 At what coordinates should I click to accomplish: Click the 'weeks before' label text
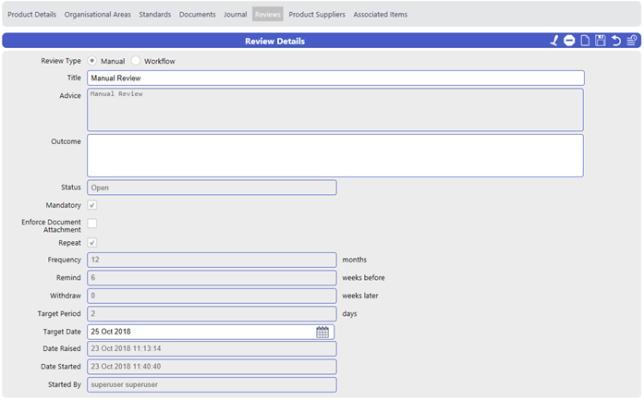point(363,278)
